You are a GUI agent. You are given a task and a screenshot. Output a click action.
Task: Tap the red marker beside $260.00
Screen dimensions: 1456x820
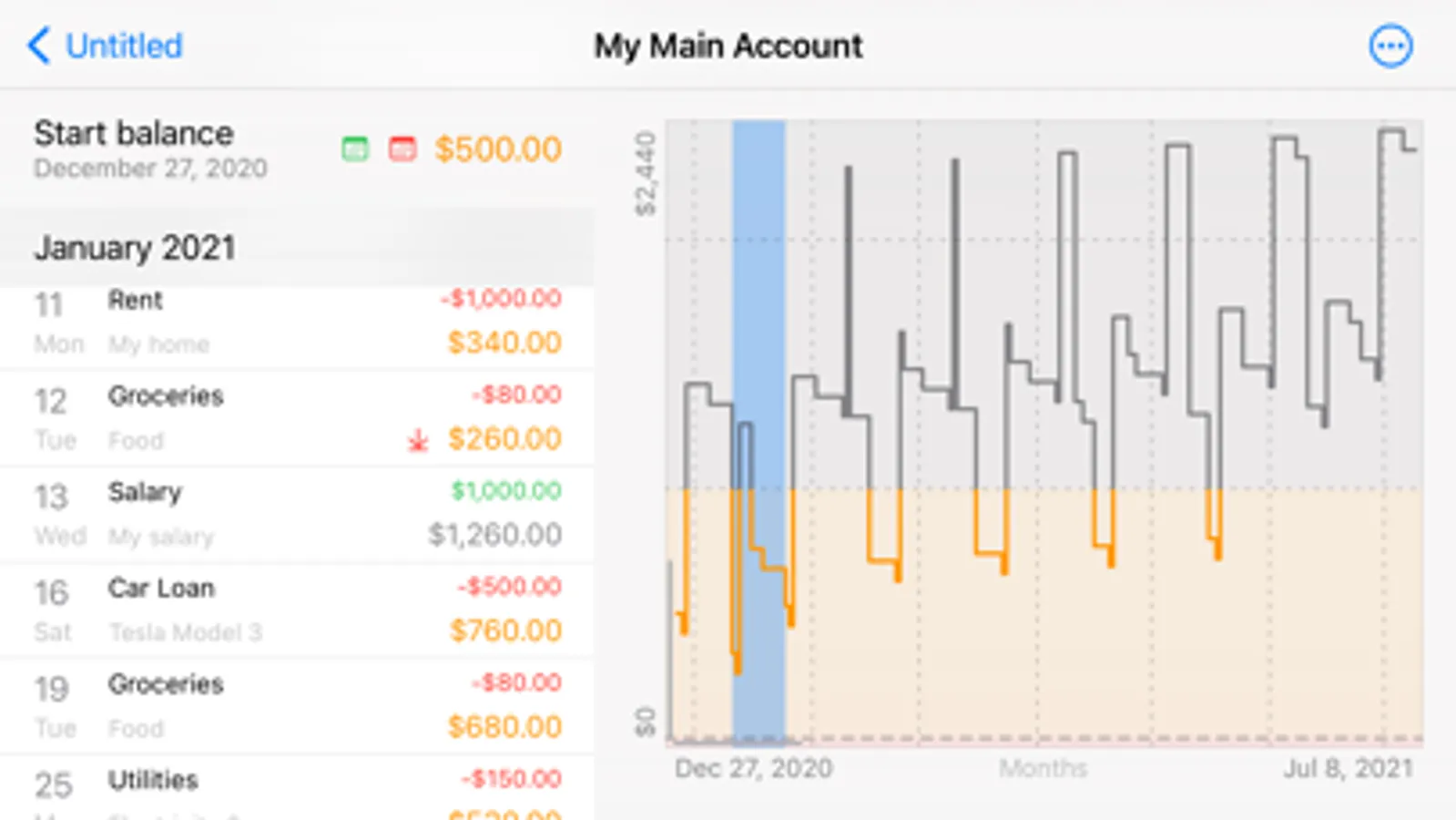click(418, 442)
